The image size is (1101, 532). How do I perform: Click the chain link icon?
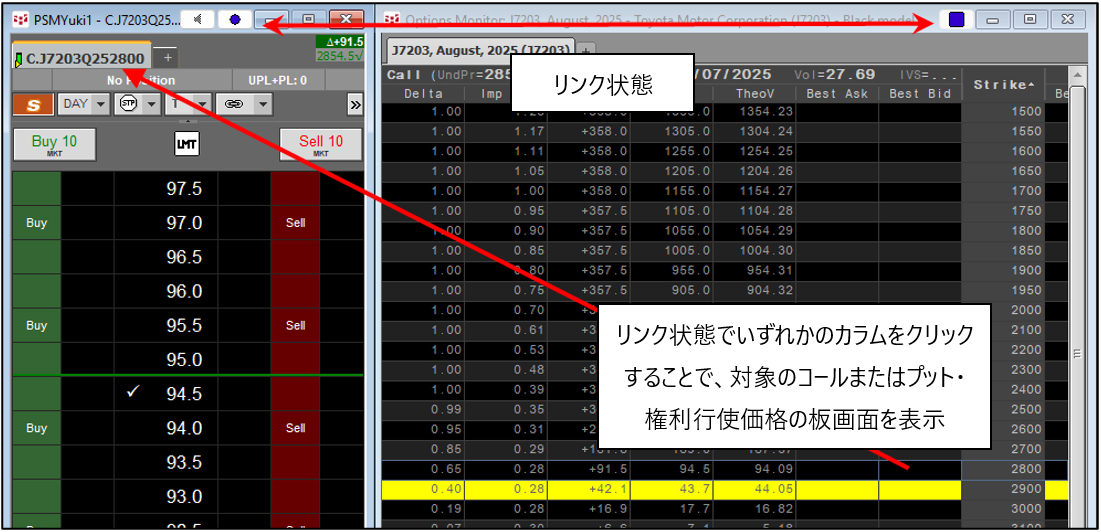(233, 104)
